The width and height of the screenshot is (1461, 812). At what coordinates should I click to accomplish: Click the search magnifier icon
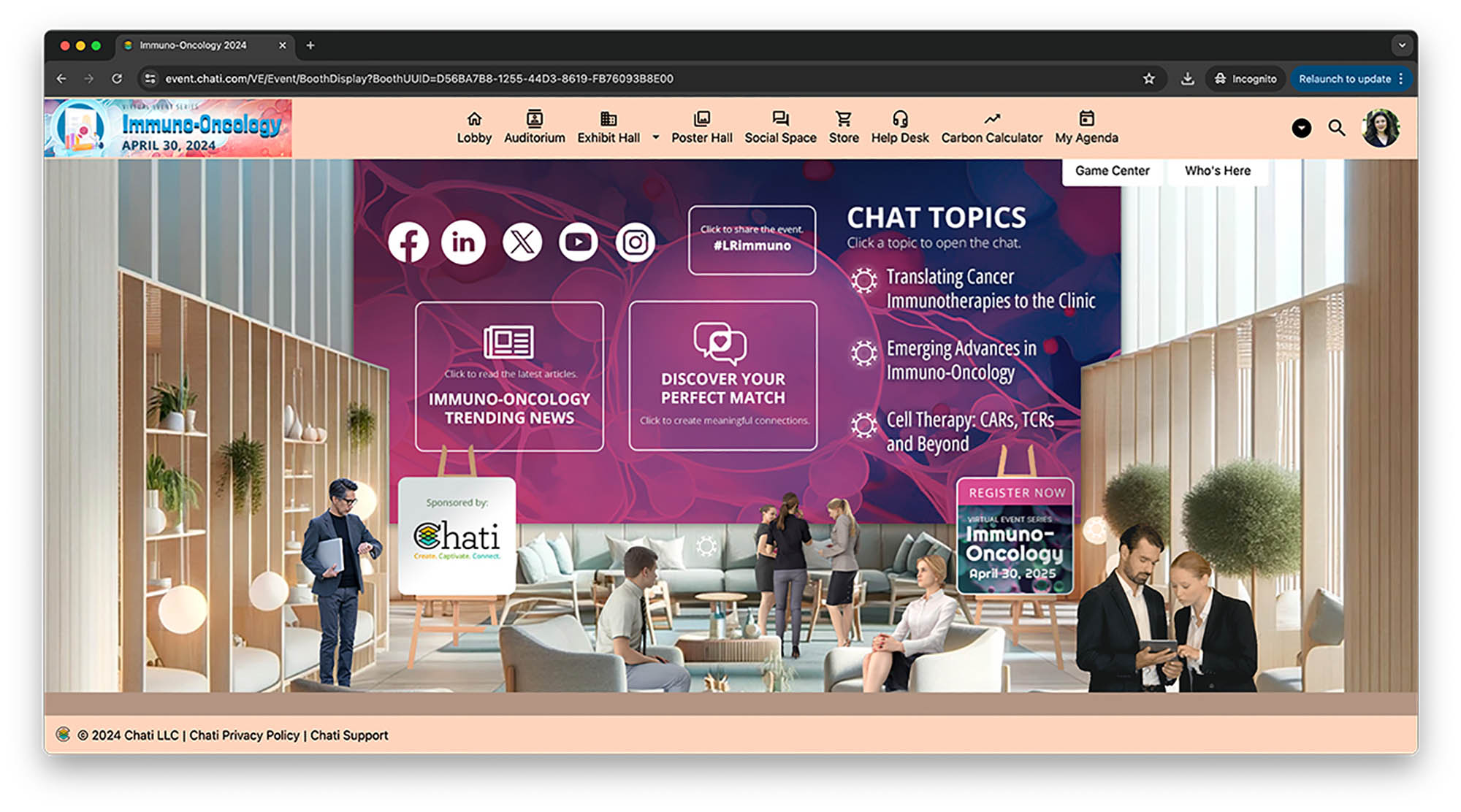point(1337,129)
